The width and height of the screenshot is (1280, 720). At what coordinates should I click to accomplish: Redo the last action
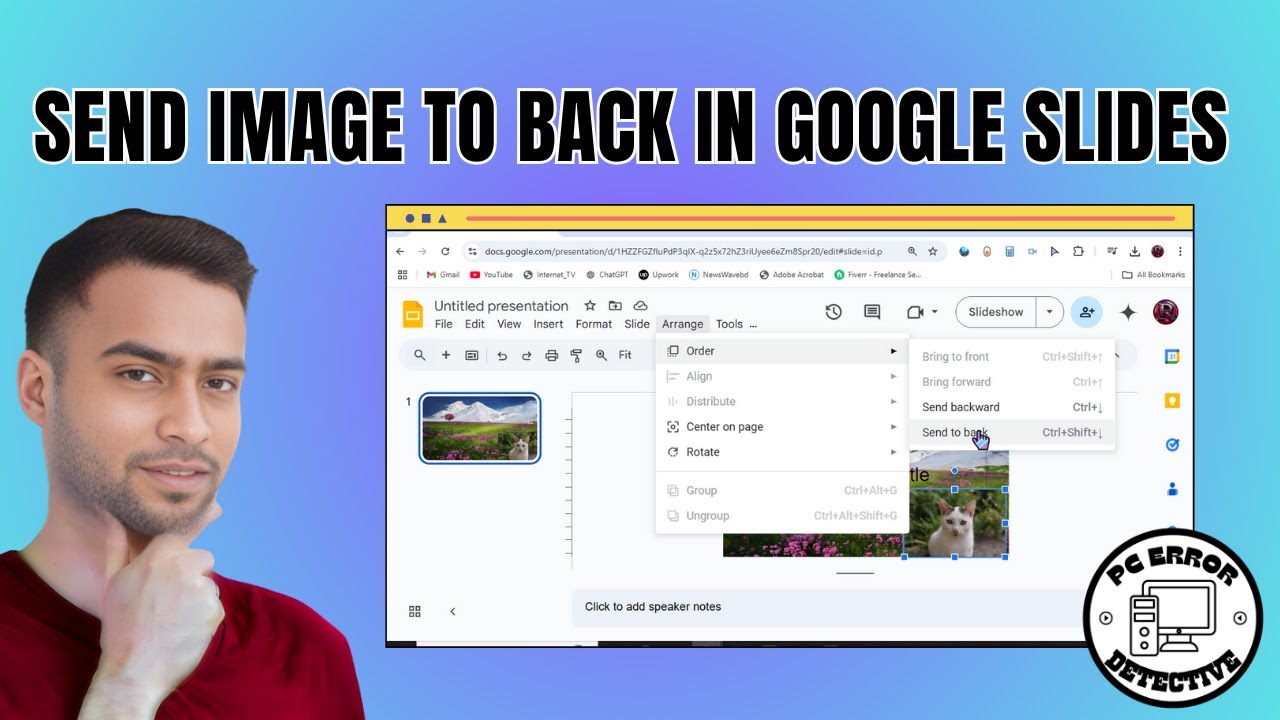[x=526, y=355]
